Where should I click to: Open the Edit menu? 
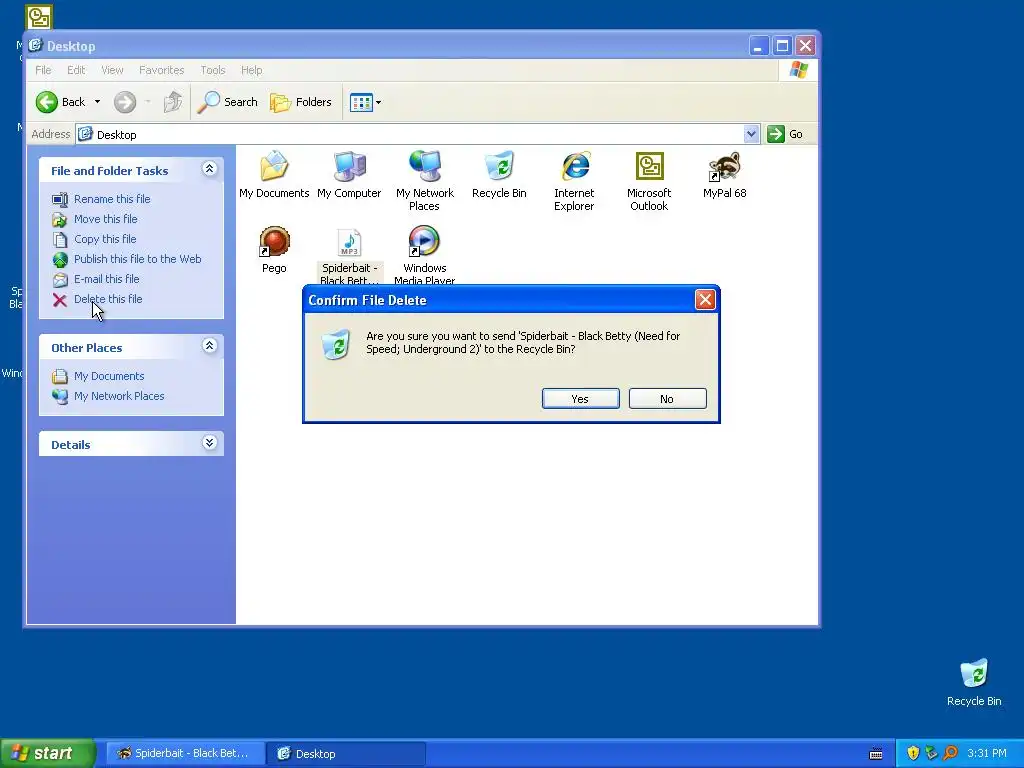tap(76, 70)
